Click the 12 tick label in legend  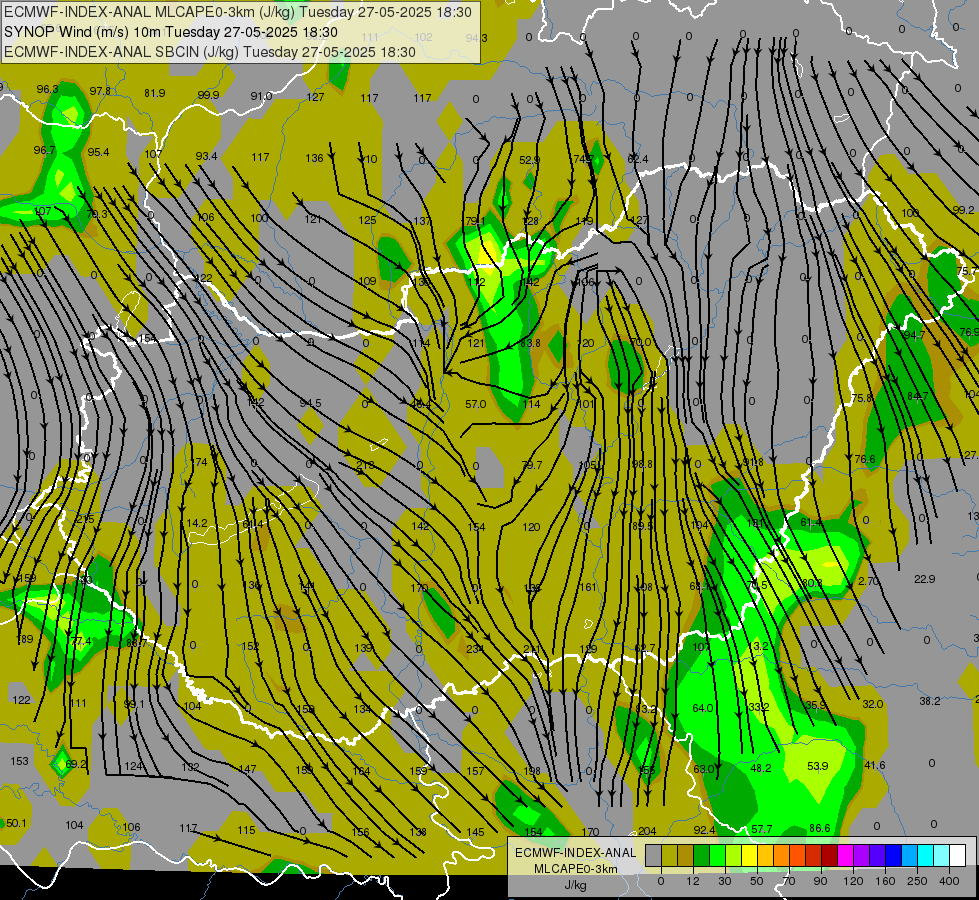tap(692, 881)
